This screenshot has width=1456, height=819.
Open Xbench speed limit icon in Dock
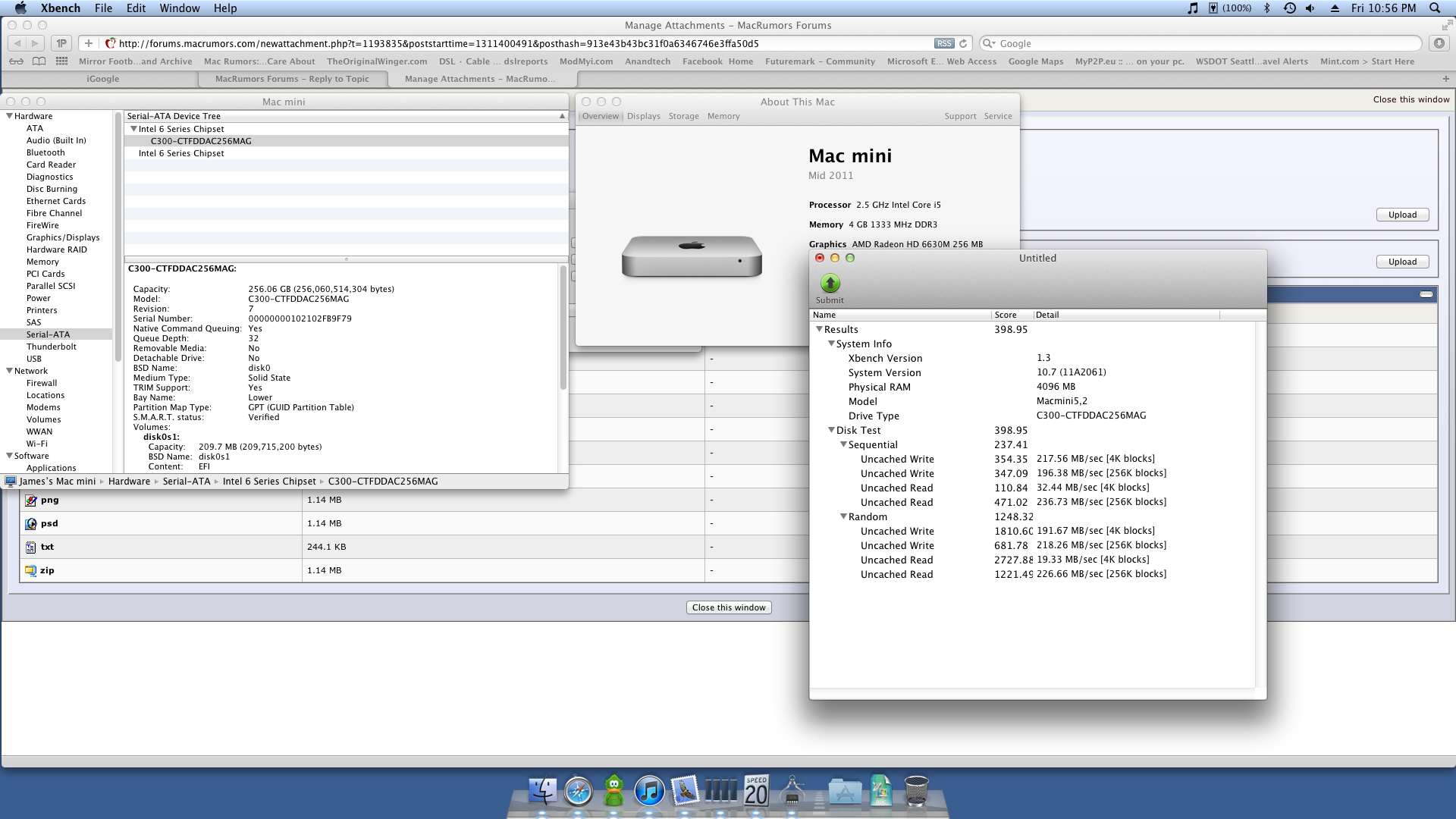coord(756,792)
